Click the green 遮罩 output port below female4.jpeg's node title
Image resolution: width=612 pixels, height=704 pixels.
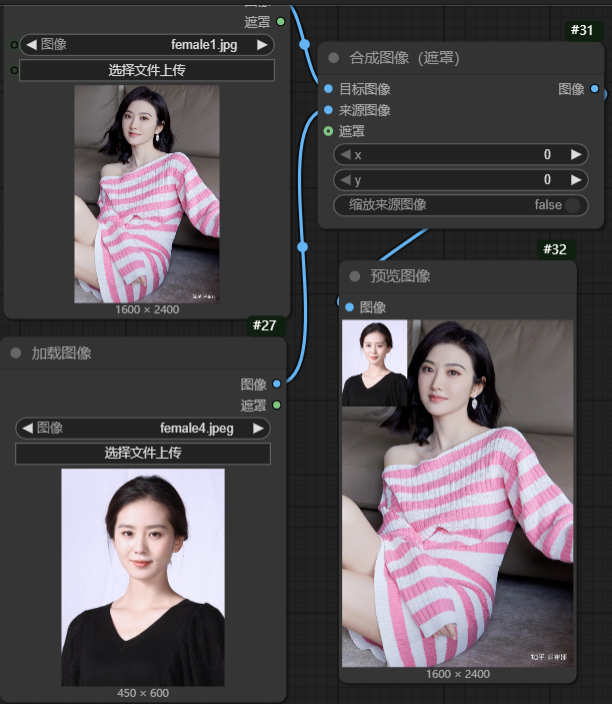coord(277,405)
